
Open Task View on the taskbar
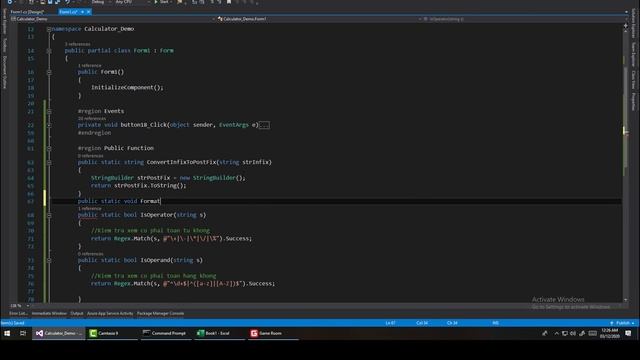coord(23,333)
